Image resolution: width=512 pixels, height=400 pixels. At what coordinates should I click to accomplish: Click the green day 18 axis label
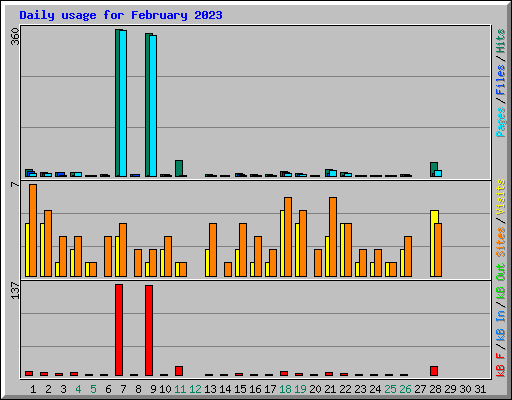pyautogui.click(x=285, y=389)
